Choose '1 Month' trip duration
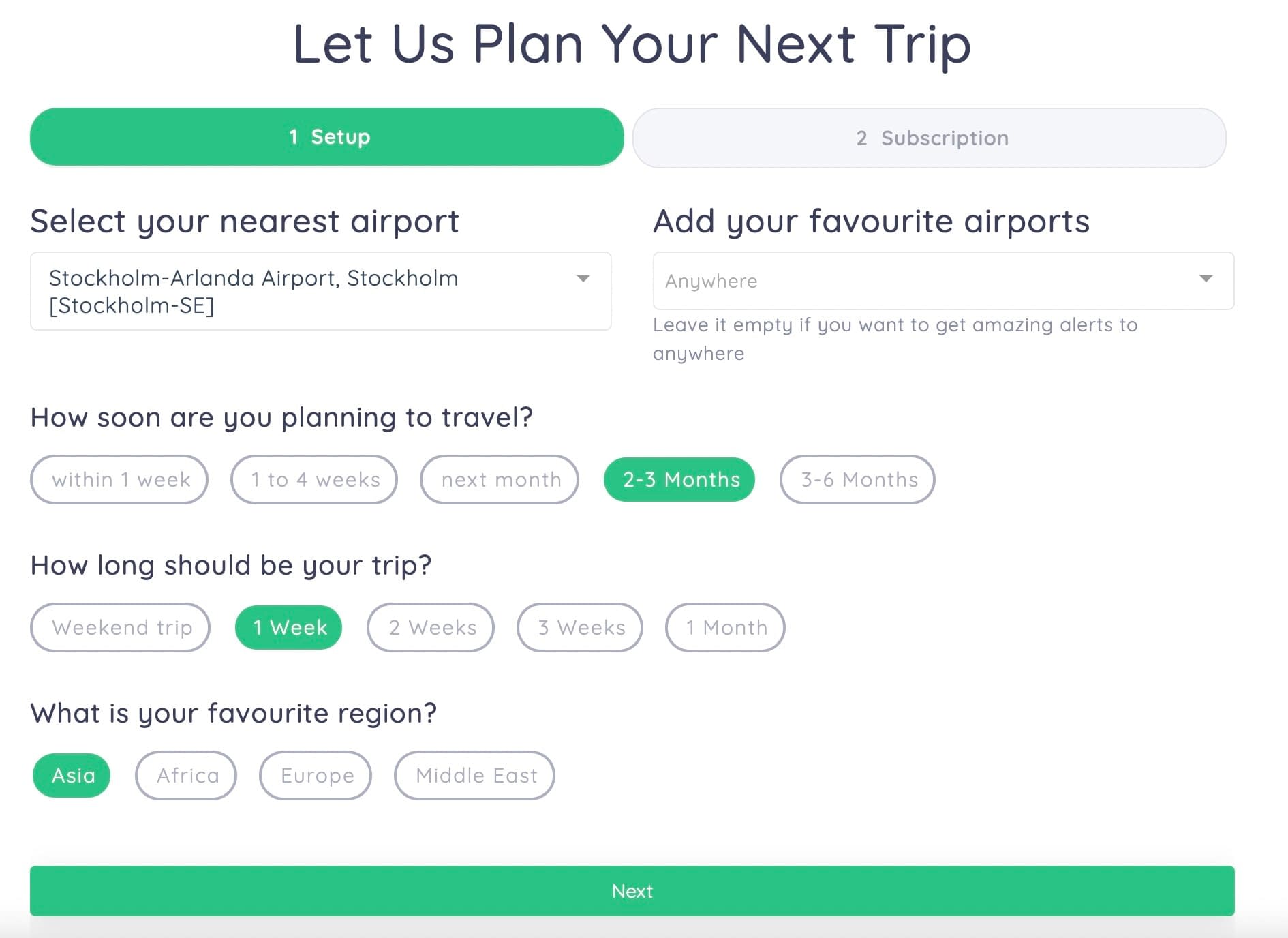 coord(725,627)
